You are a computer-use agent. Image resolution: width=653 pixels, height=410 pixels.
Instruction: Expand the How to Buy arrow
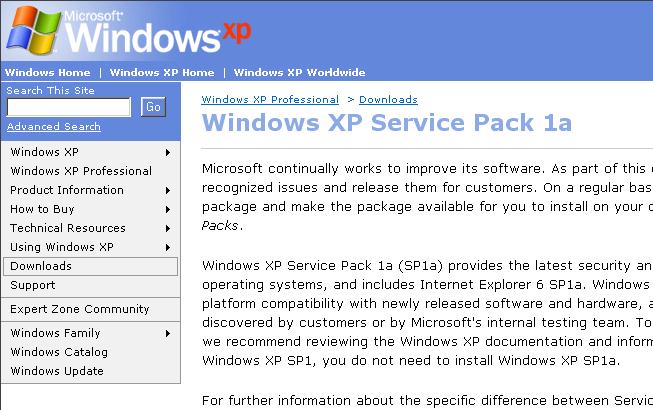pos(168,209)
